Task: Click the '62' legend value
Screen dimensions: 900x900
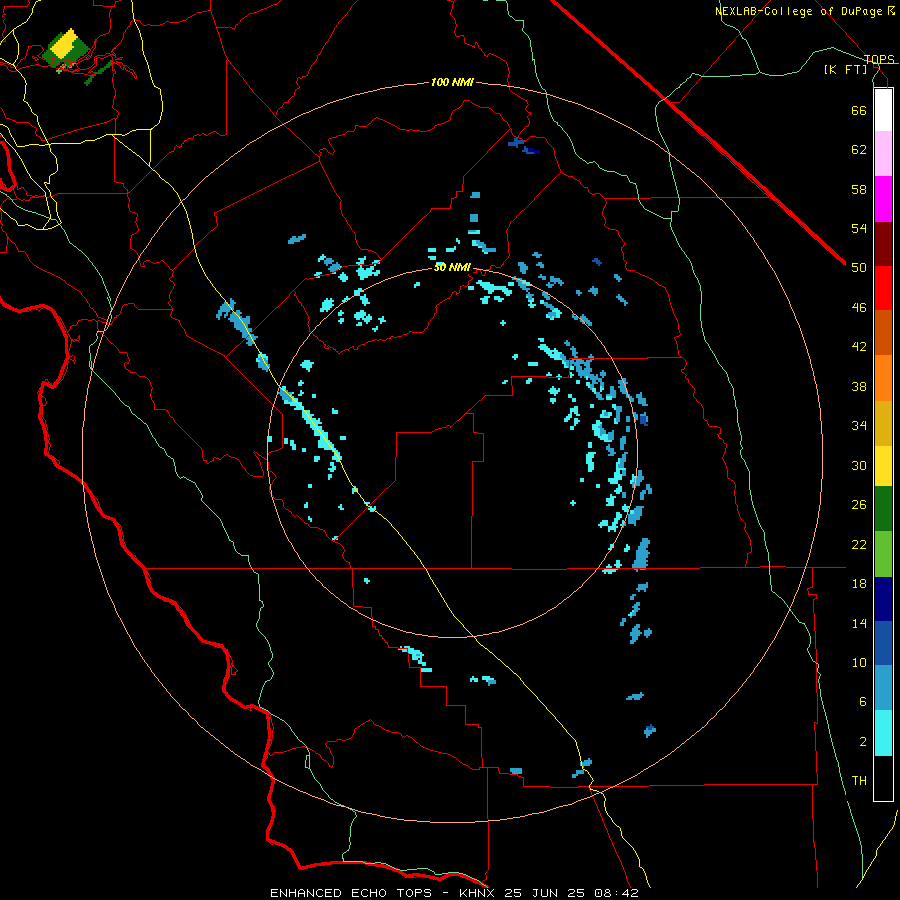Action: pos(859,150)
